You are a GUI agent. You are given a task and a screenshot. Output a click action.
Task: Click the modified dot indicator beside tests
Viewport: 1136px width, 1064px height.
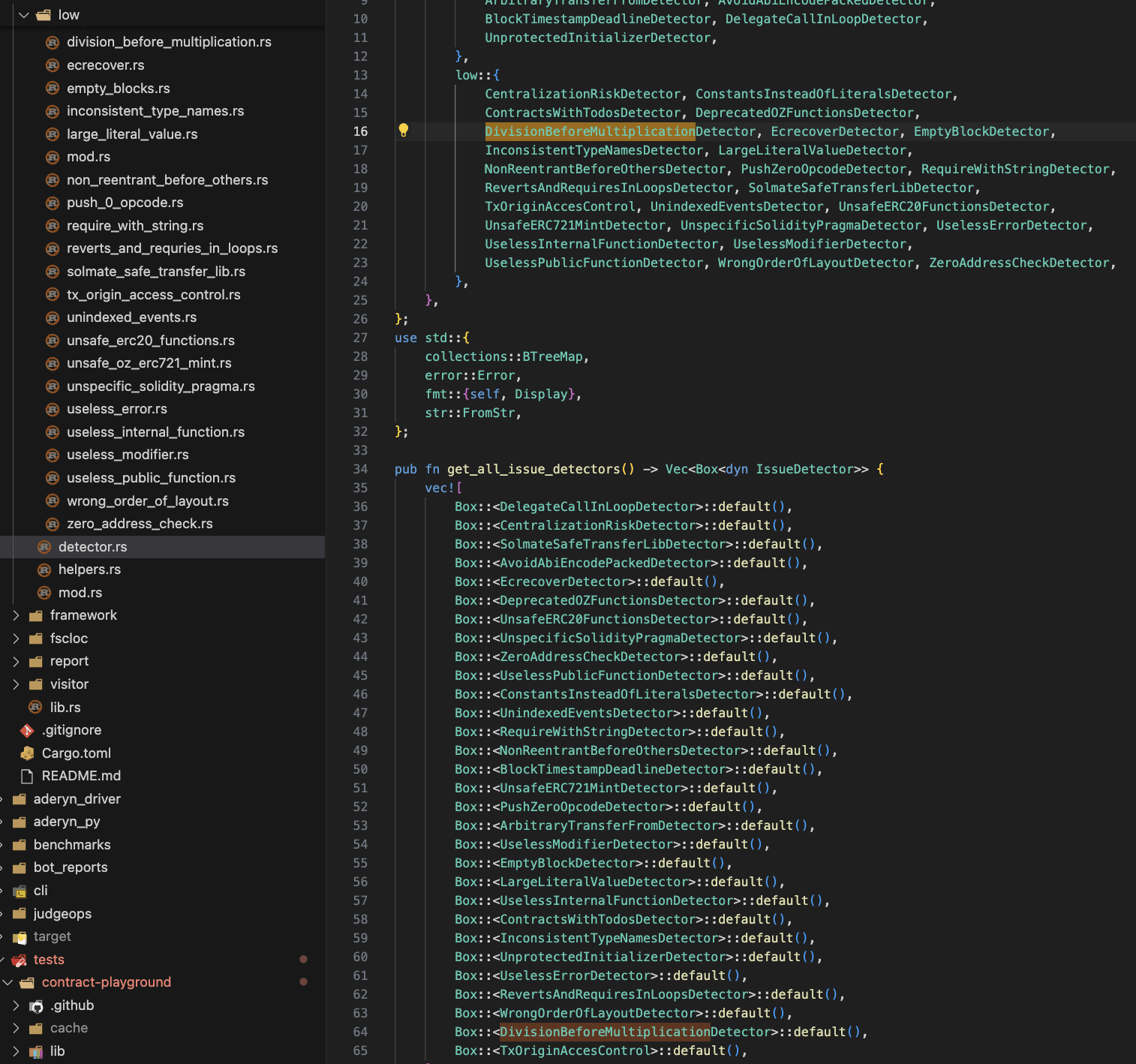pyautogui.click(x=303, y=959)
